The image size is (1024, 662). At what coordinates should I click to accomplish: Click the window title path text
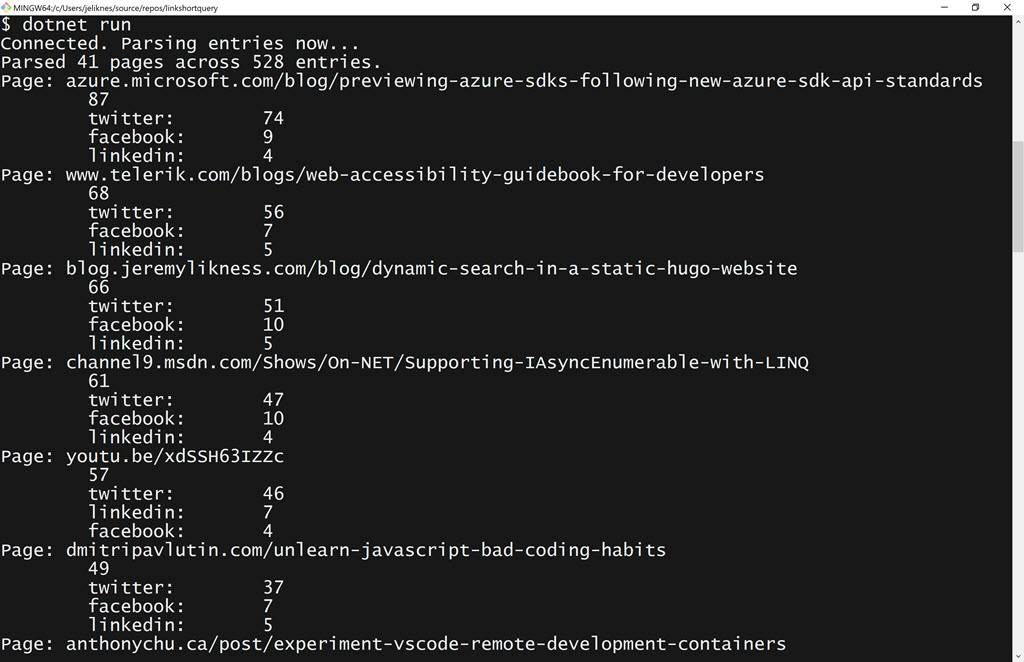click(x=116, y=7)
